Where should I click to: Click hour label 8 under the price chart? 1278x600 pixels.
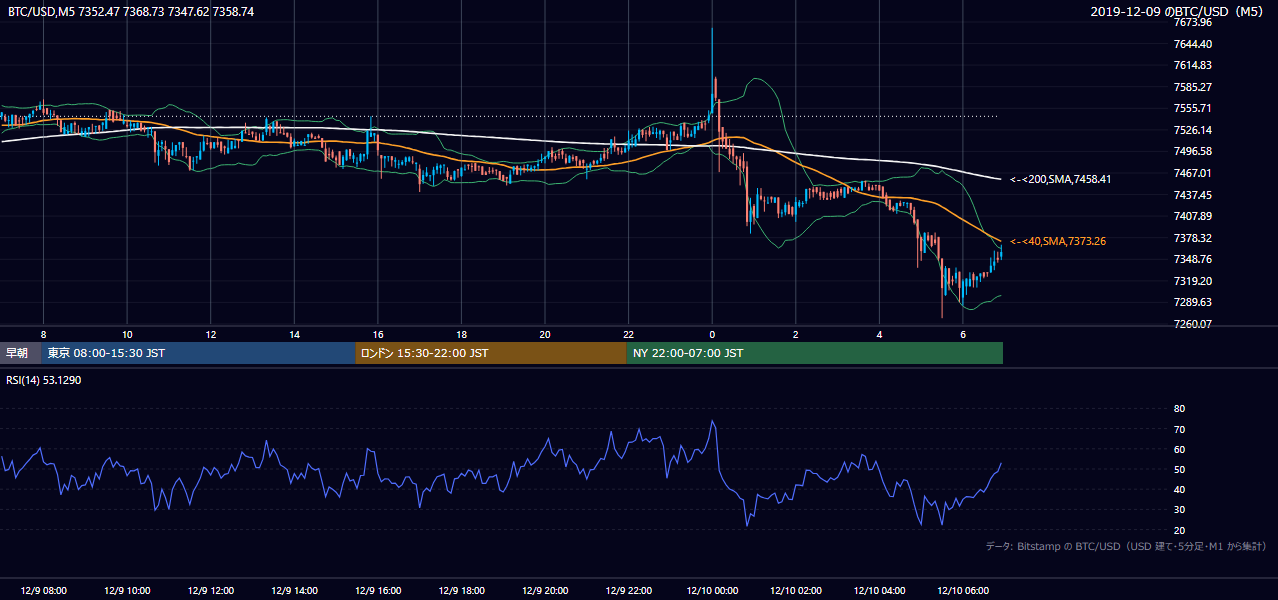pos(43,334)
